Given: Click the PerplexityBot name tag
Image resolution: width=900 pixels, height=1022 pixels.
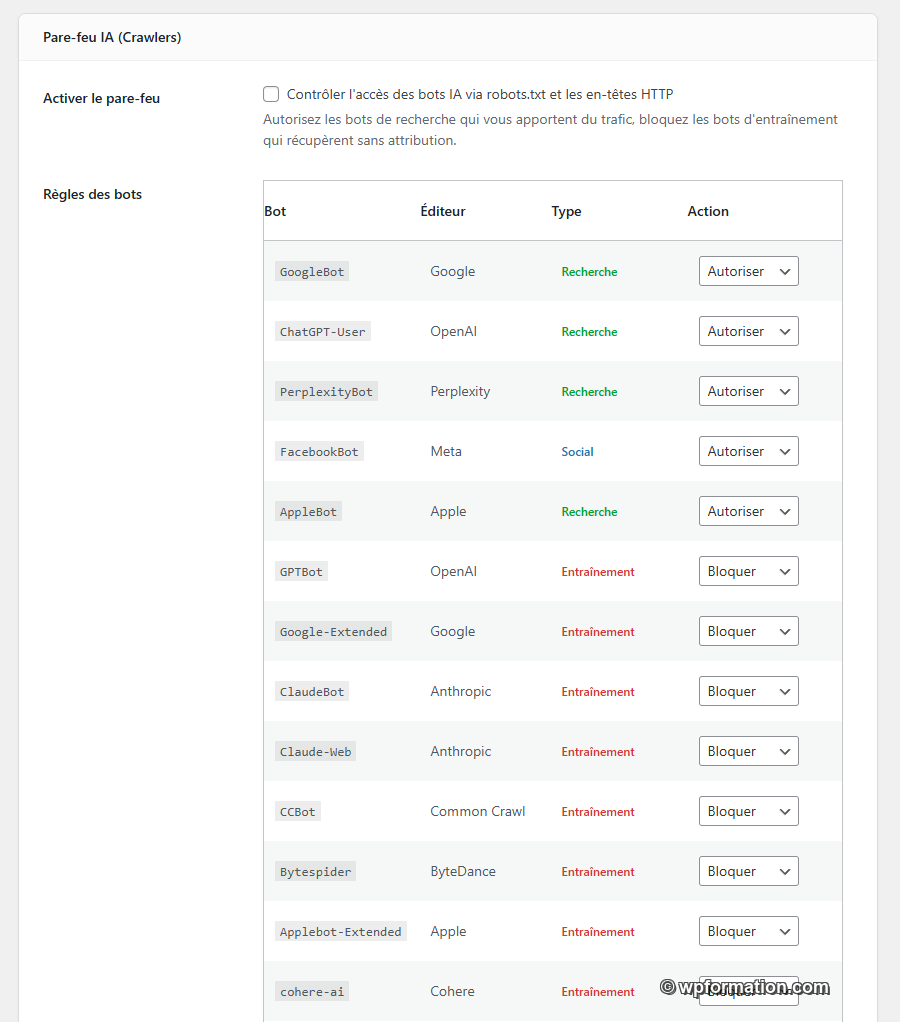Looking at the screenshot, I should pyautogui.click(x=326, y=392).
